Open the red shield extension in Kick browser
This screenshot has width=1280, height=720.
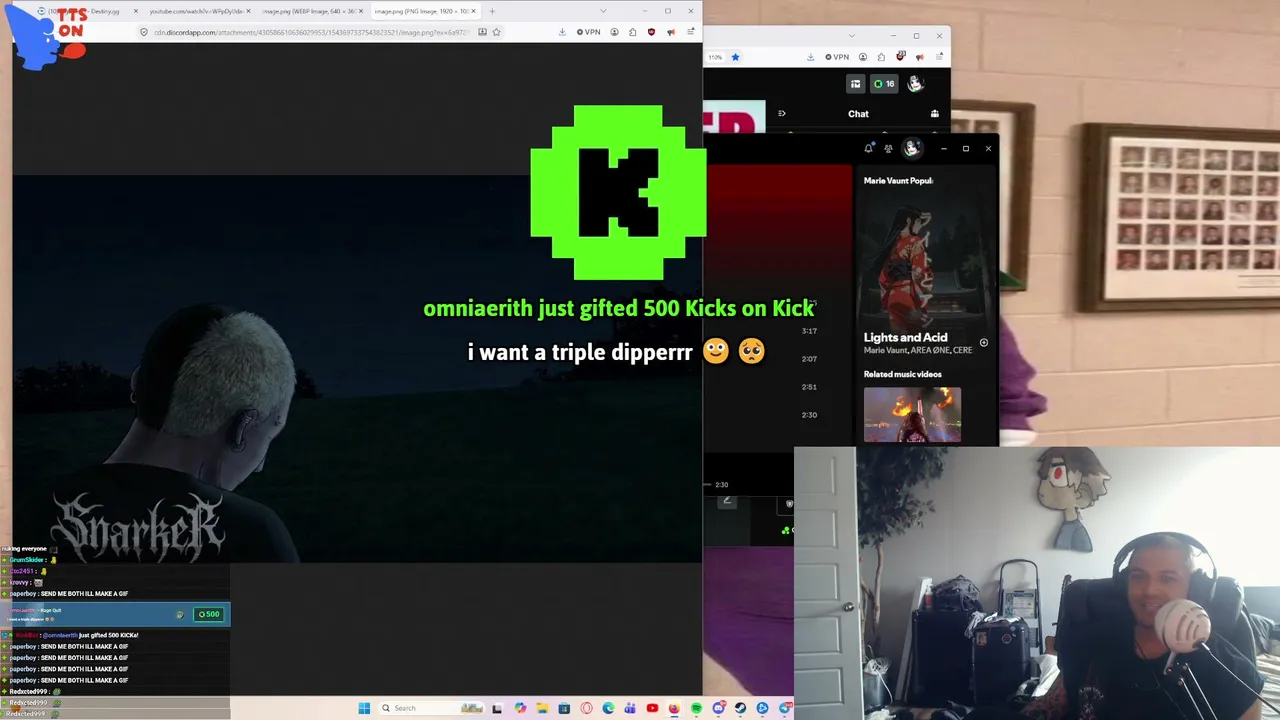901,57
